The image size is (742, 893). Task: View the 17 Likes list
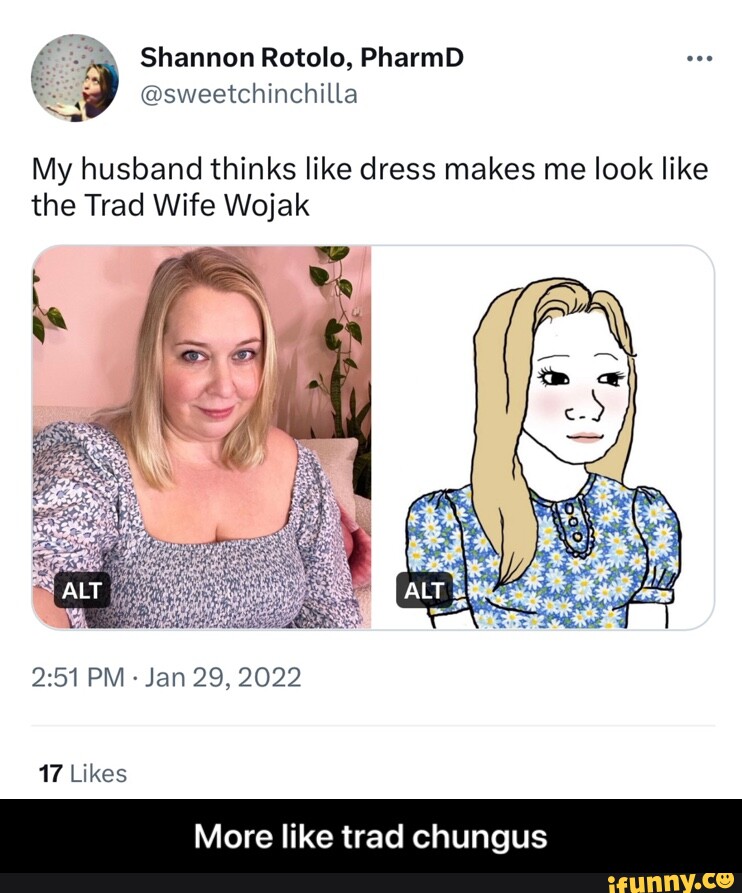(x=83, y=773)
